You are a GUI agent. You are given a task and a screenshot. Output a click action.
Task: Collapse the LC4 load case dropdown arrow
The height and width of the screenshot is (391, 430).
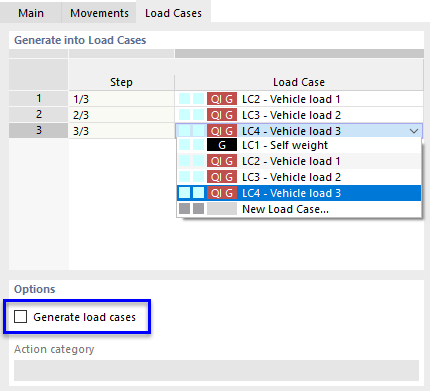click(414, 131)
